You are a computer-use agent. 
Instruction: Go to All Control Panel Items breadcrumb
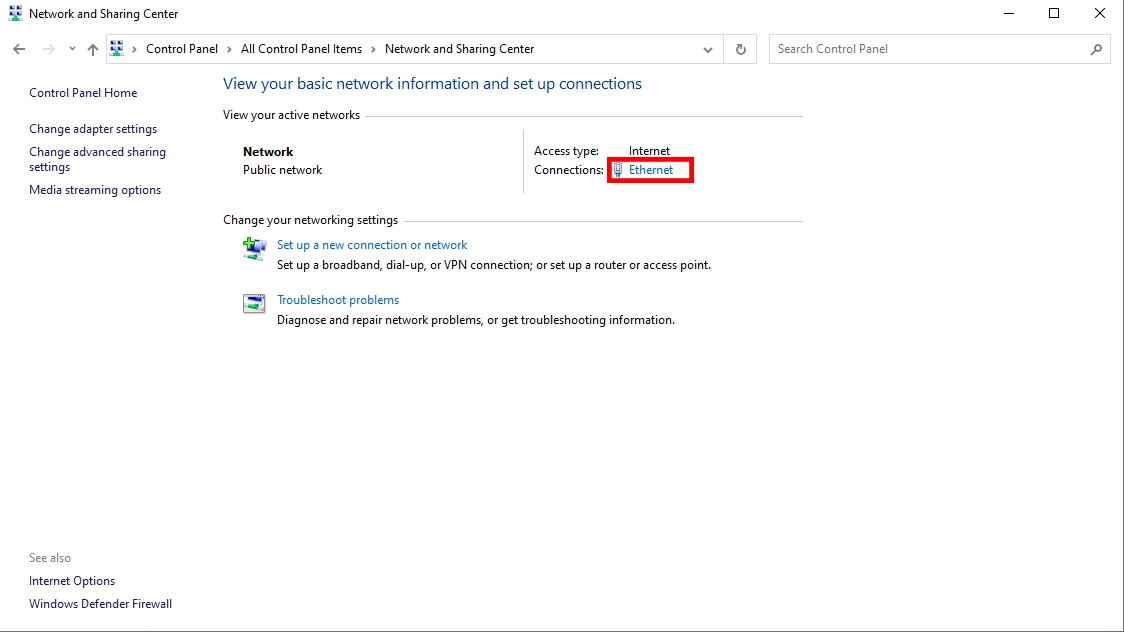pyautogui.click(x=301, y=49)
